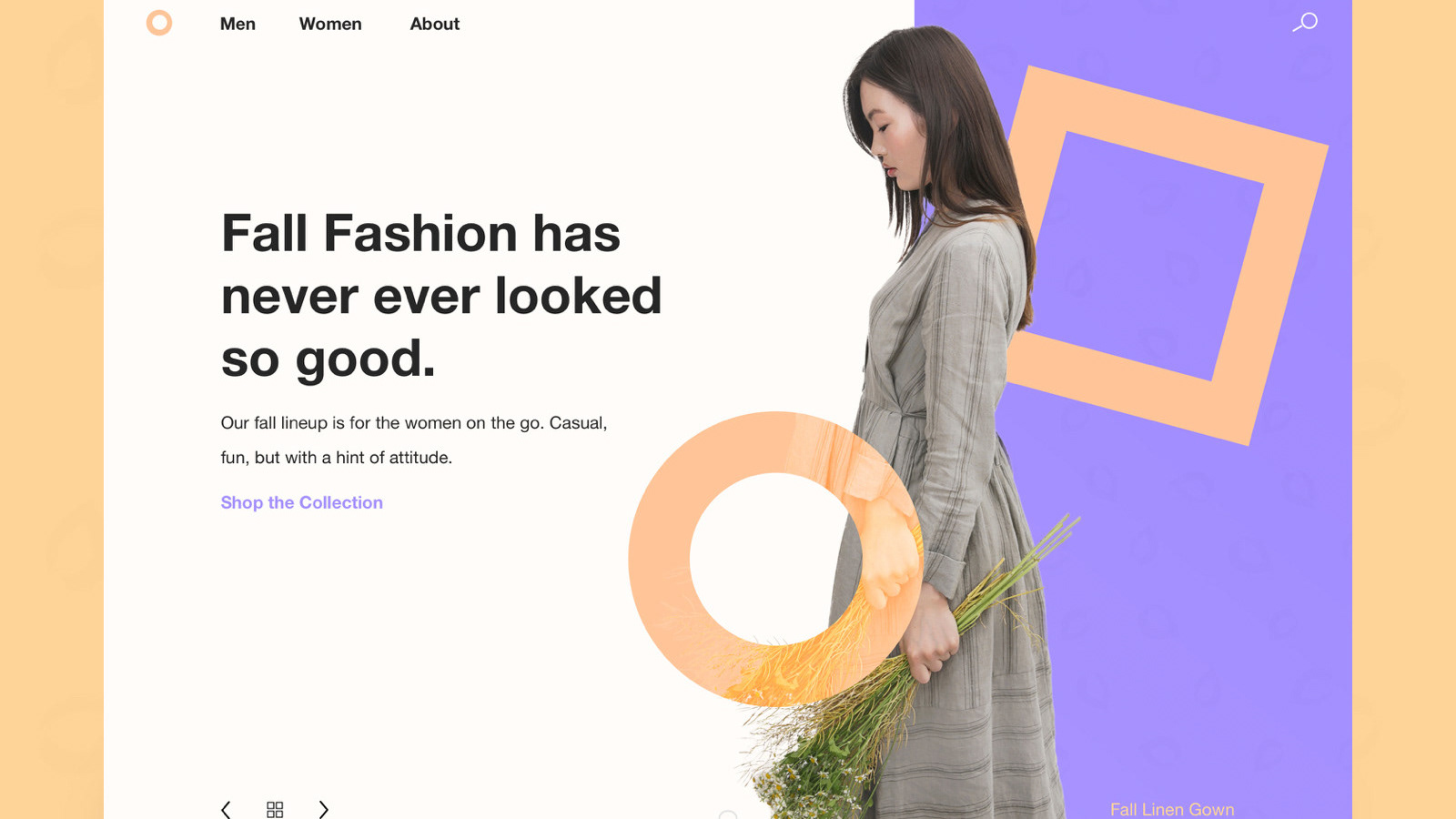Advance to next slide with right chevron
1456x819 pixels.
(323, 809)
